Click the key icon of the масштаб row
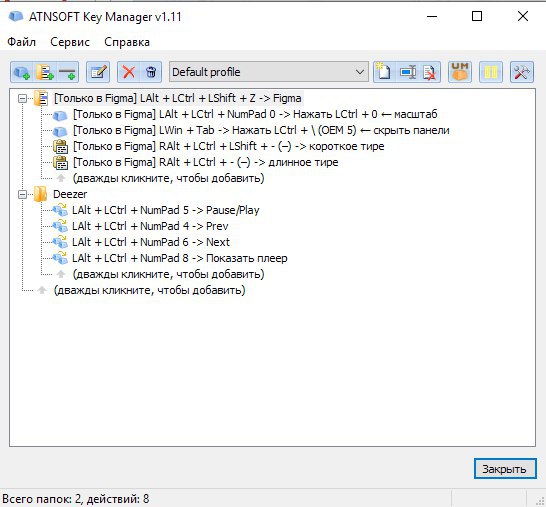Viewport: 546px width, 507px height. click(60, 115)
